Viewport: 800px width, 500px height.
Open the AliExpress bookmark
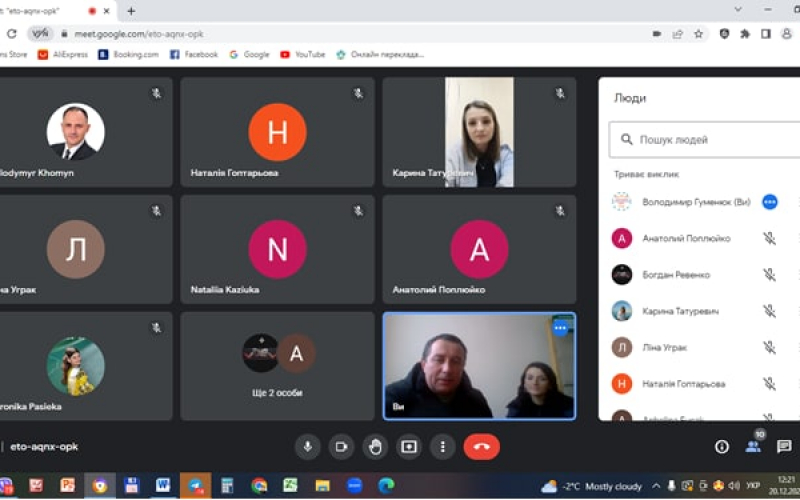tap(63, 55)
